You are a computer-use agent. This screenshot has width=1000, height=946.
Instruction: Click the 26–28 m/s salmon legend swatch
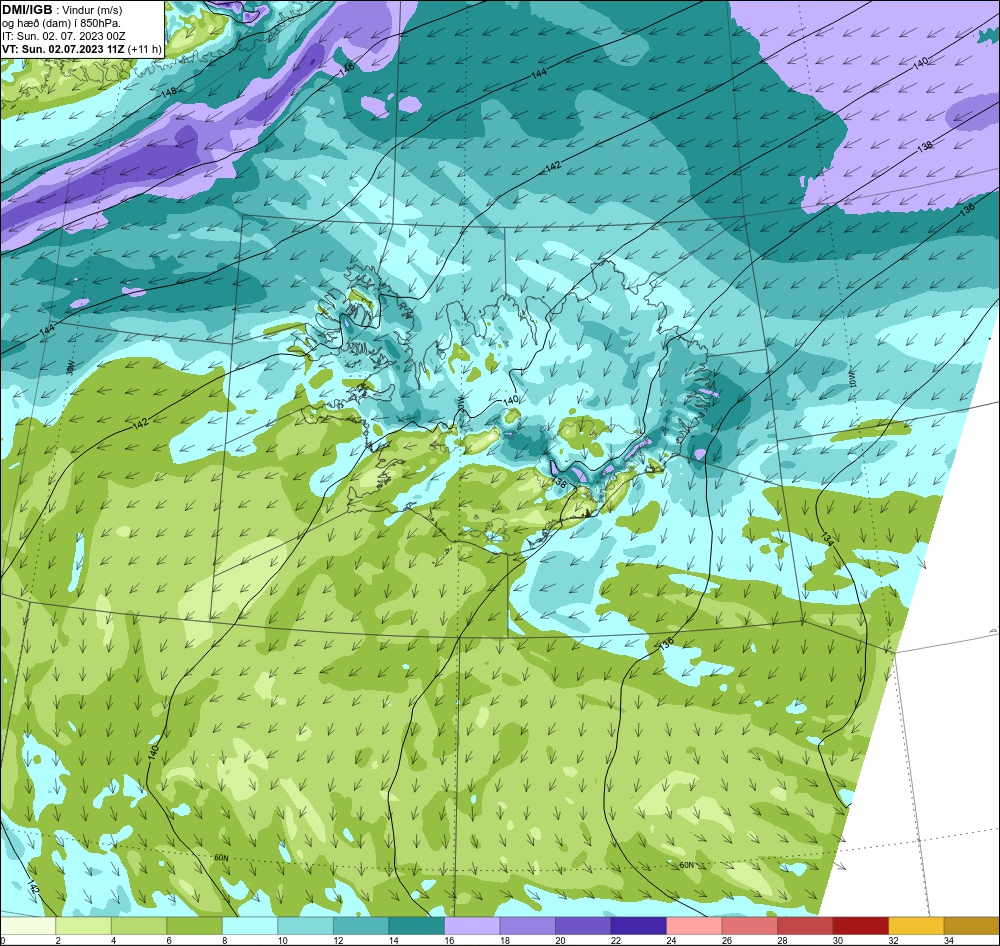click(x=749, y=926)
